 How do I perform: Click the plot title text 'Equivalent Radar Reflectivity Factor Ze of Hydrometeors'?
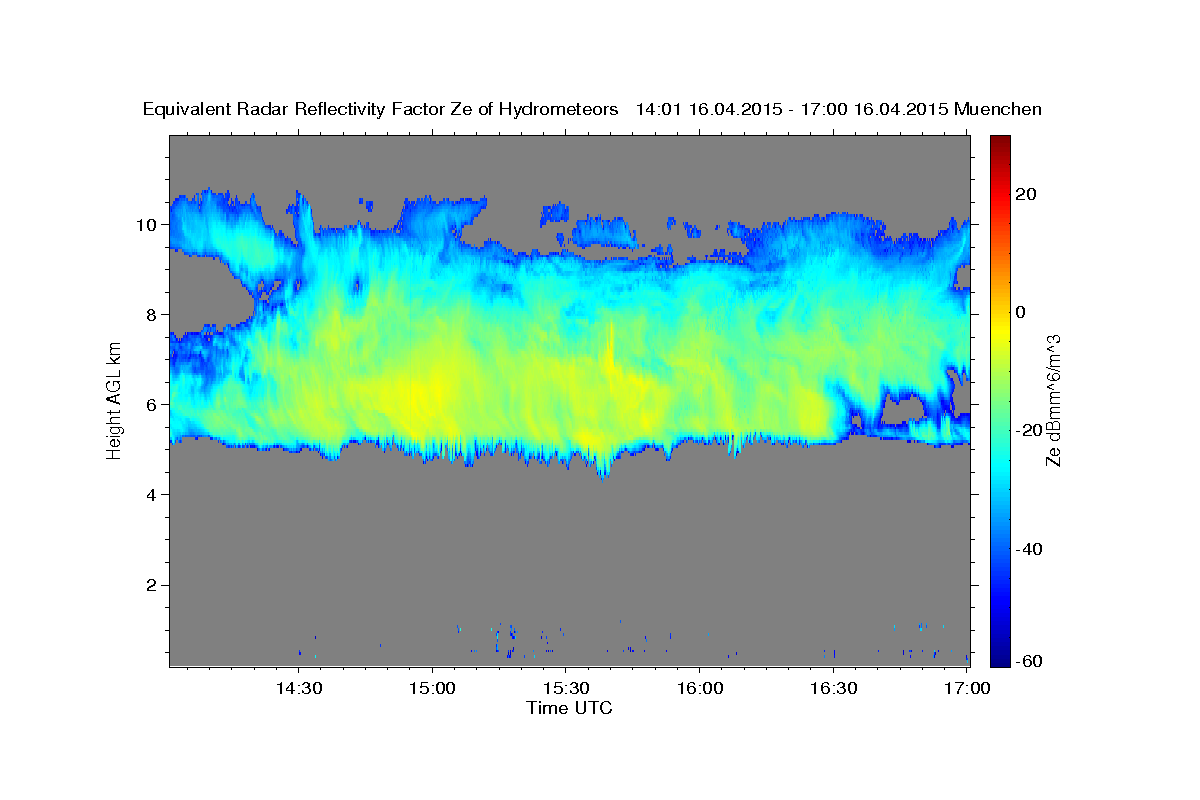click(381, 110)
